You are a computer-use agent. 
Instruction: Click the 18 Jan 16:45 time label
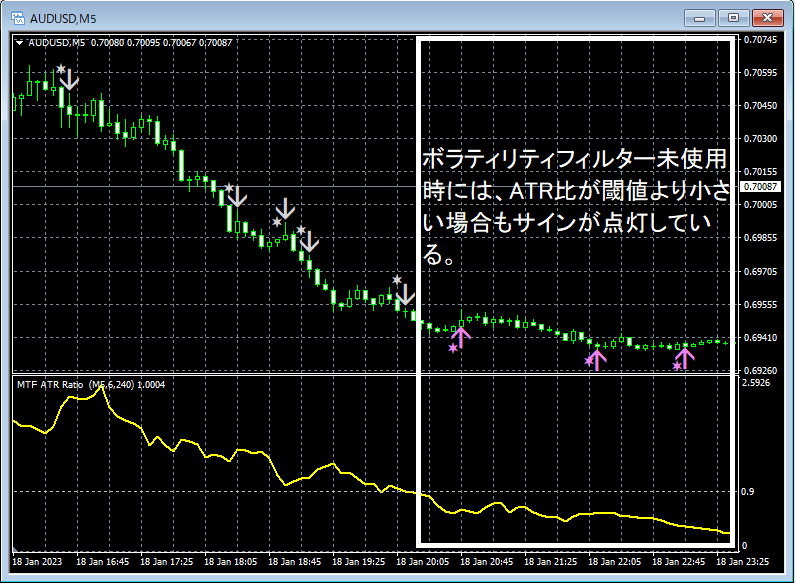click(103, 562)
